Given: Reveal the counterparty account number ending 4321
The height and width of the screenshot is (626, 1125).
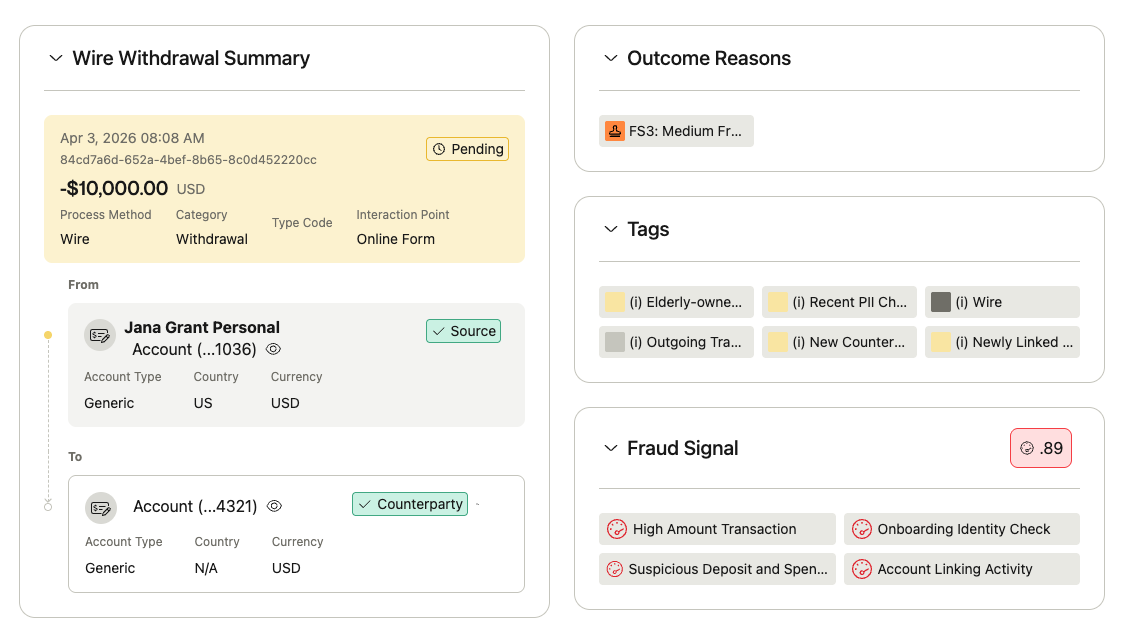Looking at the screenshot, I should click(274, 506).
